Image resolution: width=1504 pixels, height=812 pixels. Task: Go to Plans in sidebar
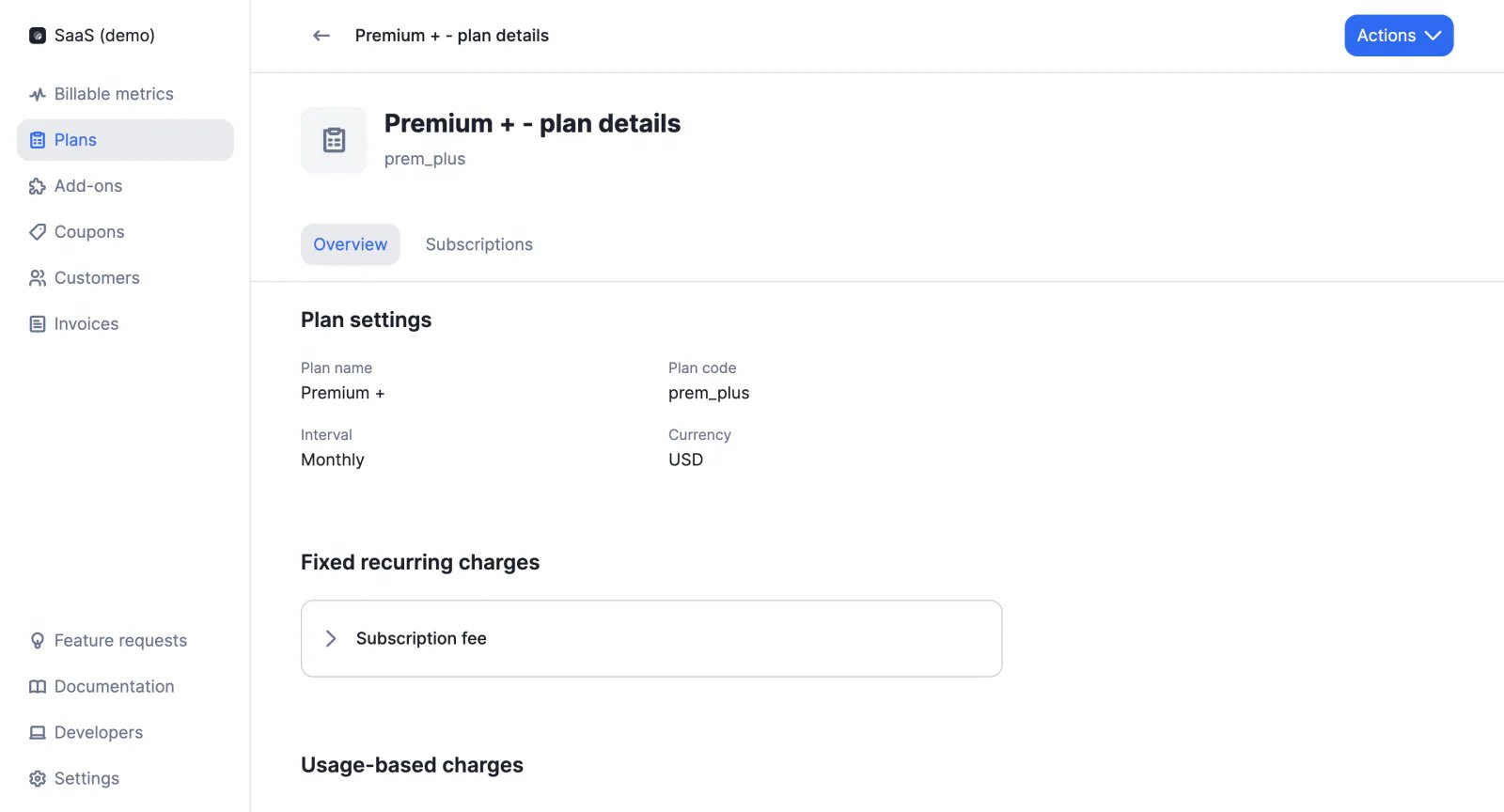[125, 140]
